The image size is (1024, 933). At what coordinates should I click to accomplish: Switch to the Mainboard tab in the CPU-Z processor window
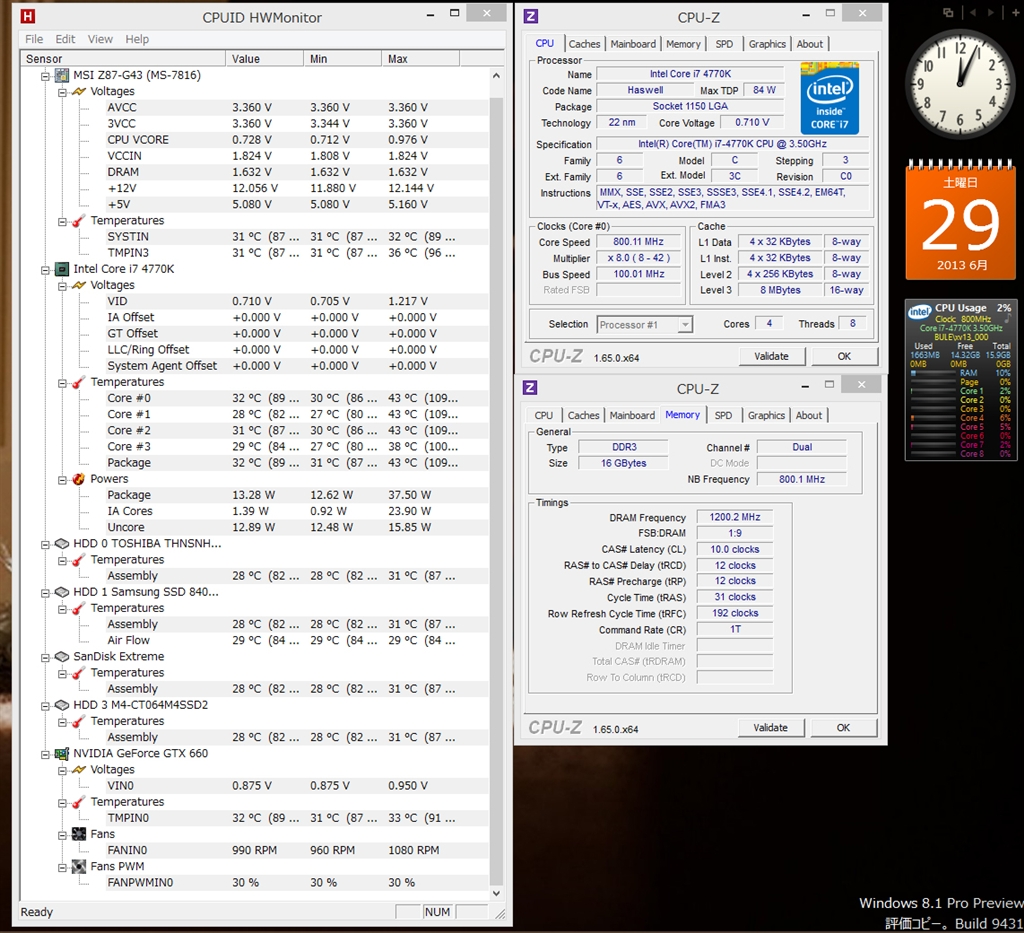coord(633,44)
